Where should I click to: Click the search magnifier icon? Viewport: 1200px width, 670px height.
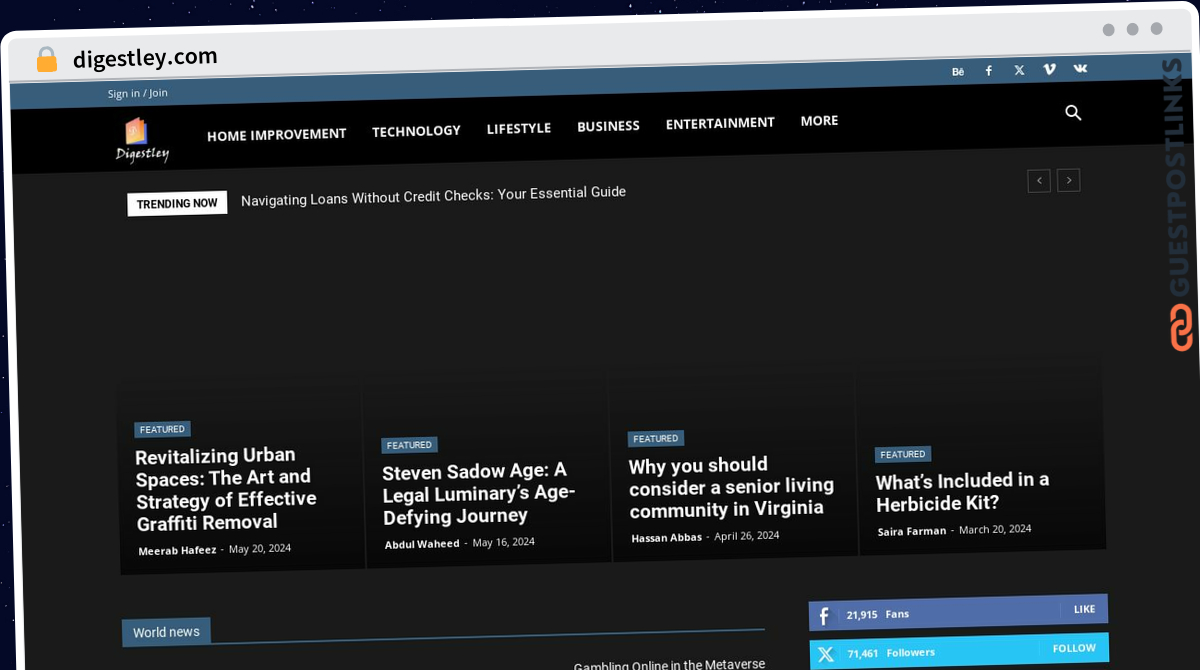(1073, 113)
